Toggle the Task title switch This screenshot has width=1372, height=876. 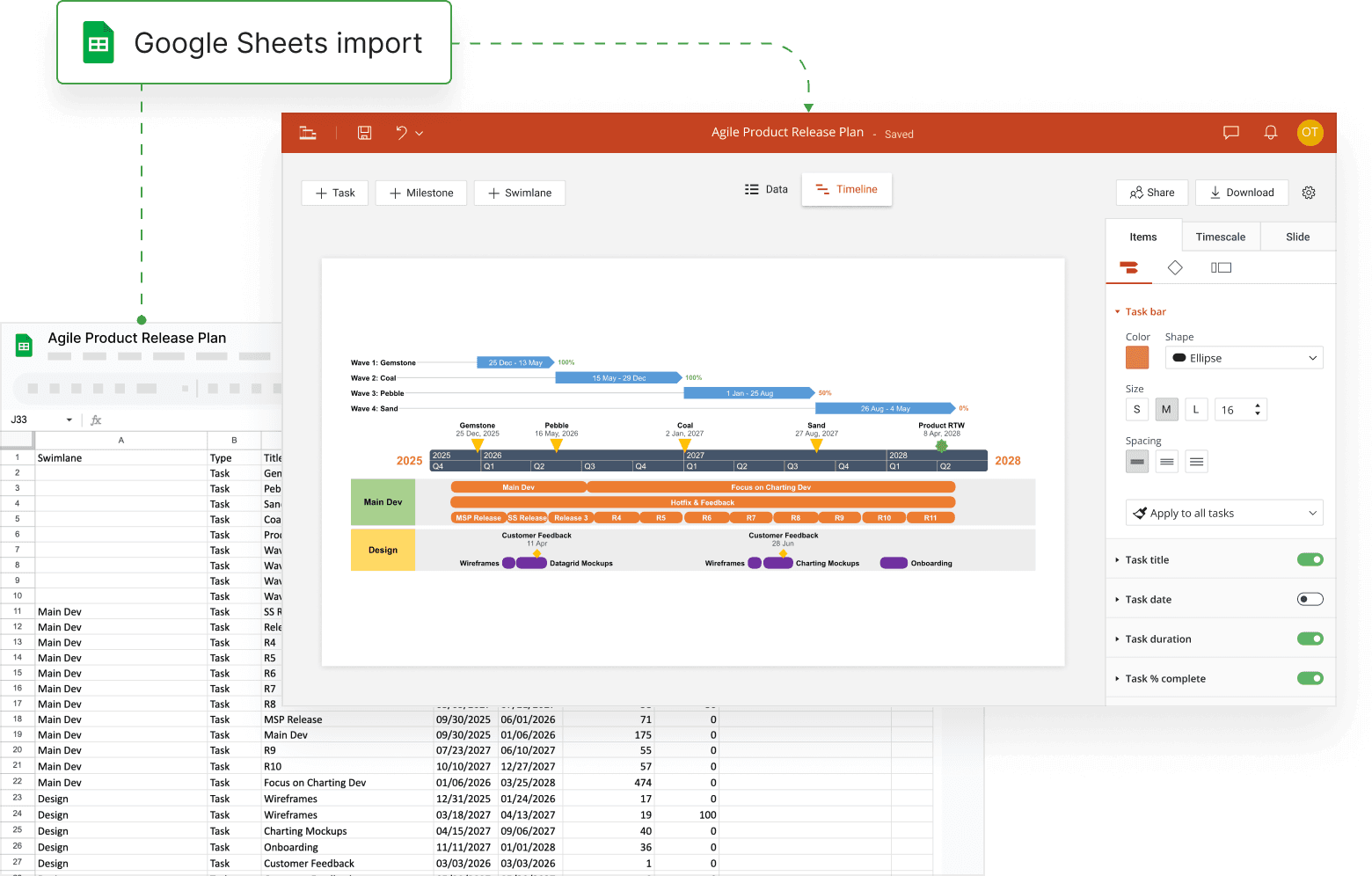[x=1310, y=559]
